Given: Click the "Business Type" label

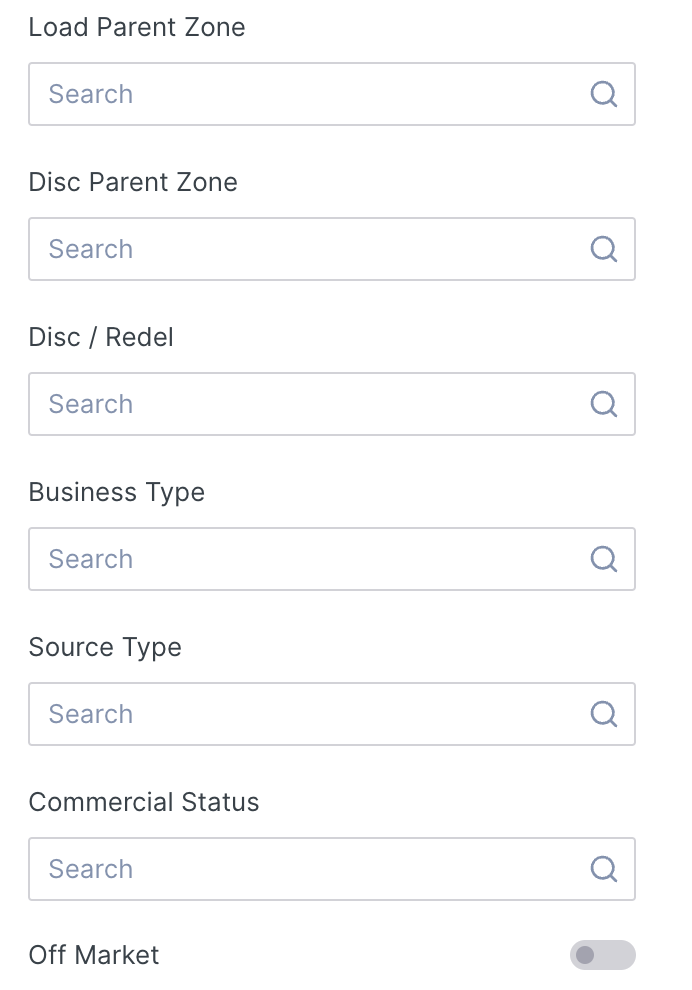Looking at the screenshot, I should click(117, 492).
